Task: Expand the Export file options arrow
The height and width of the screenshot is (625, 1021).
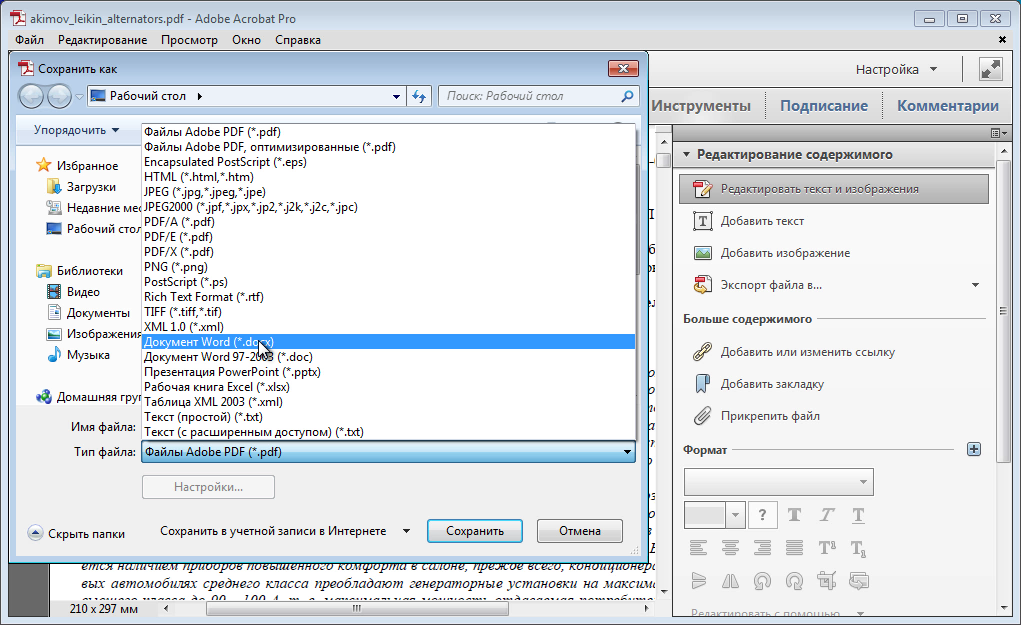Action: click(975, 285)
